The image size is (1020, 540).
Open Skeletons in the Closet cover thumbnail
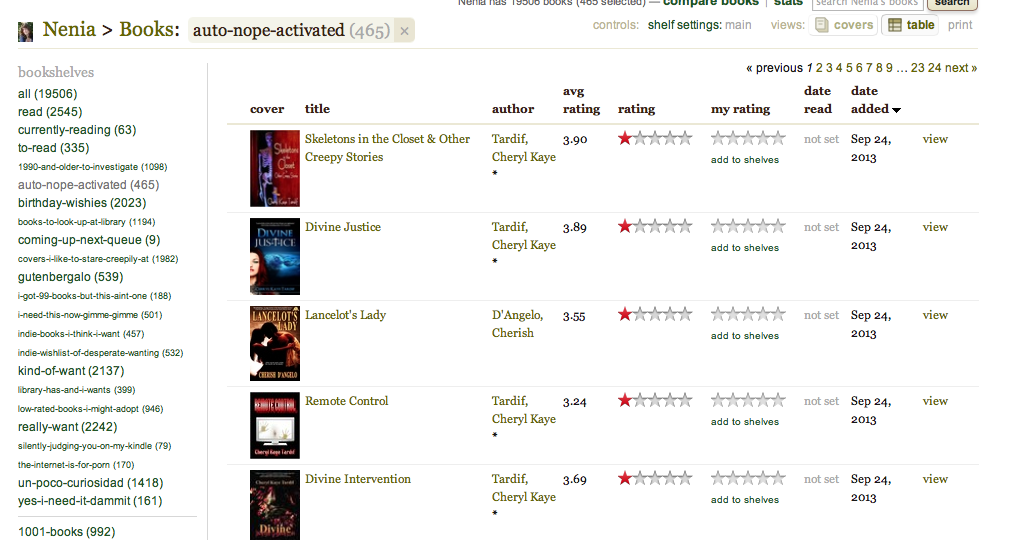(274, 168)
